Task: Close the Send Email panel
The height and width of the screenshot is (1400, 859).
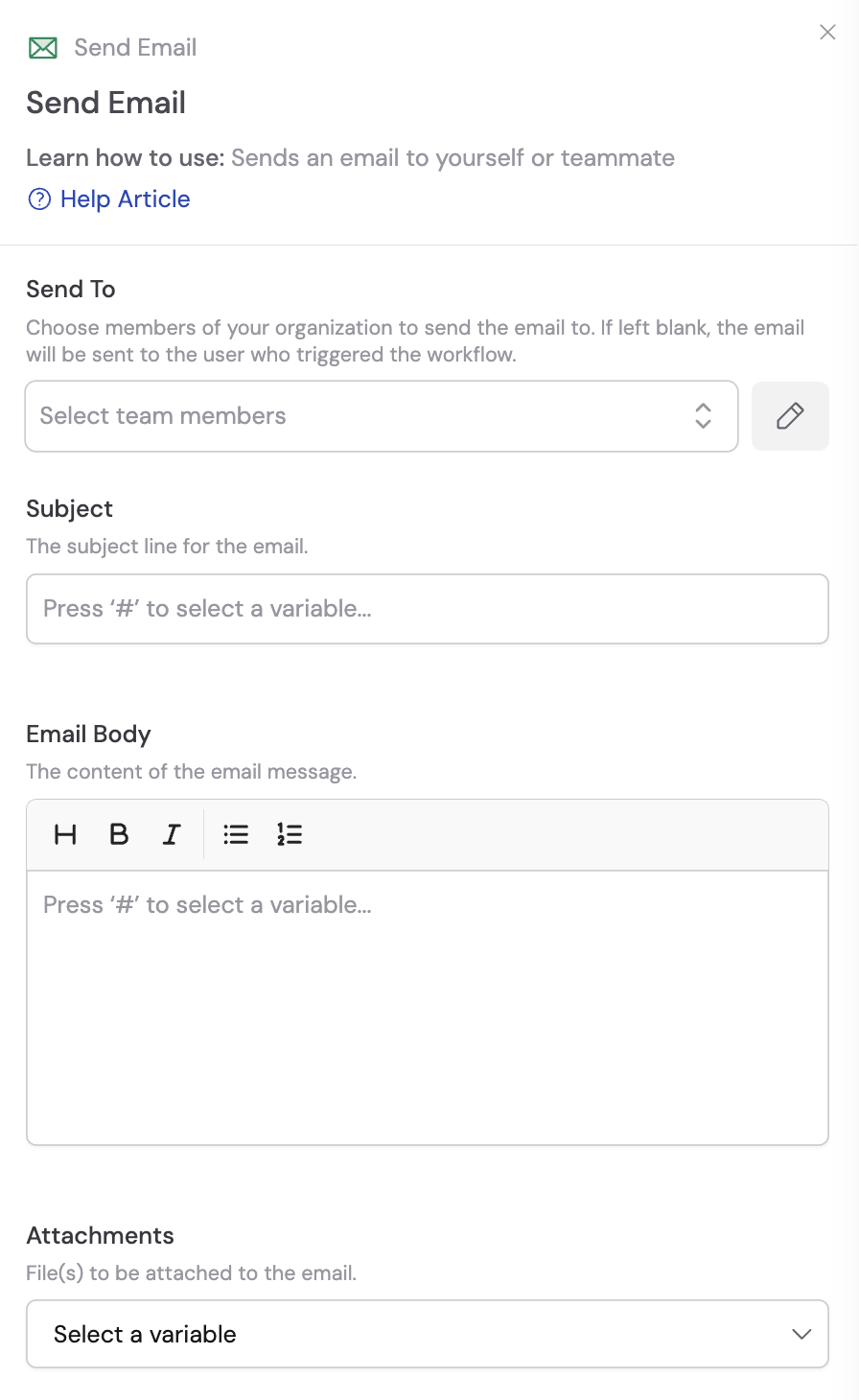Action: tap(827, 32)
